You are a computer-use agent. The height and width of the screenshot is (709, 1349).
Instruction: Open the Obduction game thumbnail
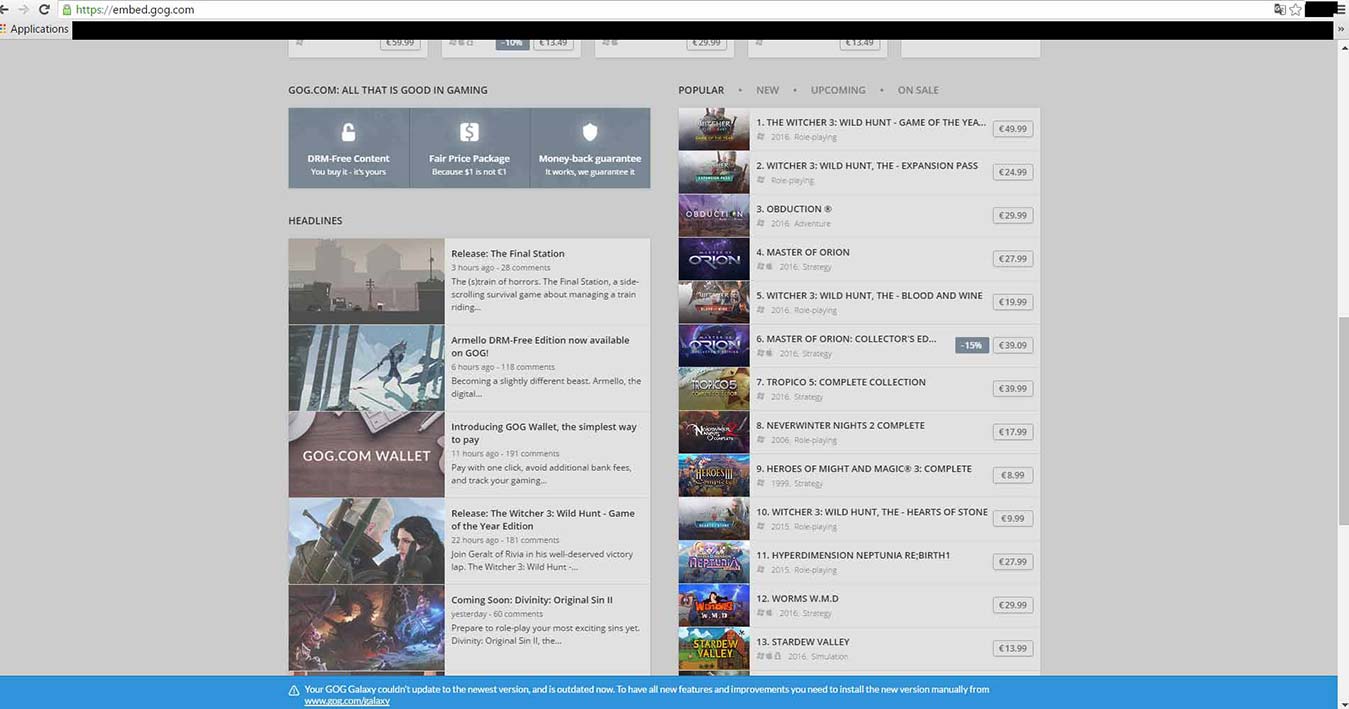(714, 215)
